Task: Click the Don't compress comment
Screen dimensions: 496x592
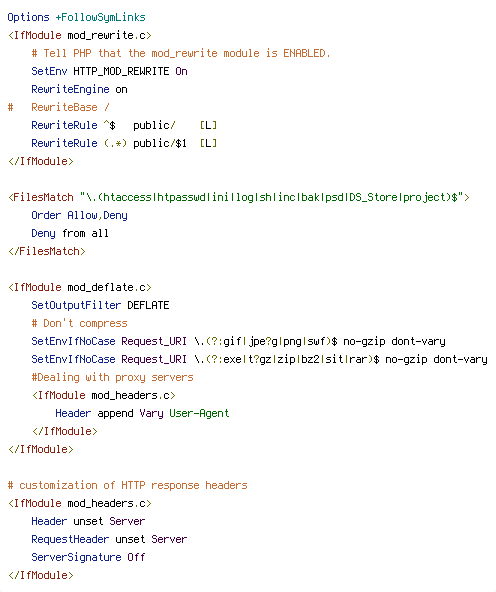Action: pos(80,324)
